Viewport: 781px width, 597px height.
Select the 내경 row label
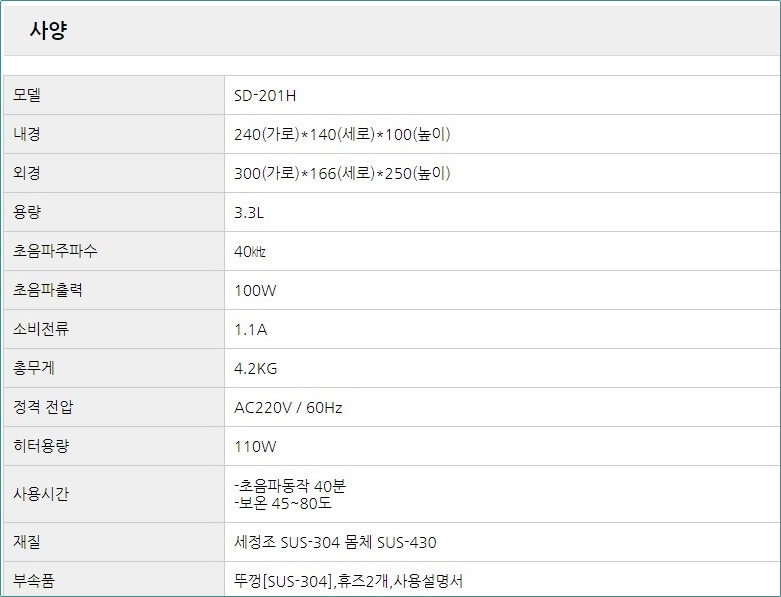coord(27,134)
